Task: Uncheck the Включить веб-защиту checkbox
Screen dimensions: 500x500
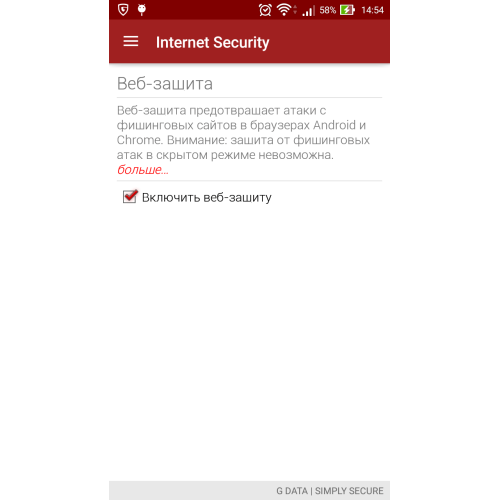Action: point(130,197)
